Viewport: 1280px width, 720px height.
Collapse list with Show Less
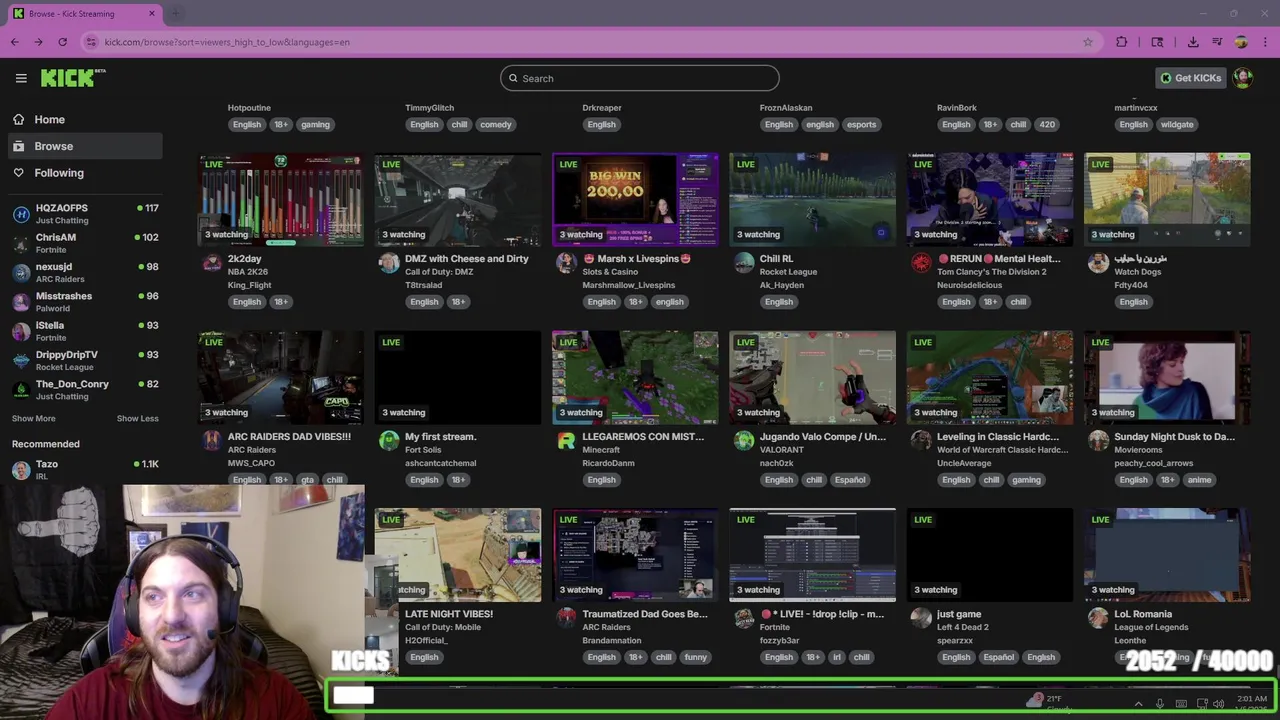(x=137, y=418)
